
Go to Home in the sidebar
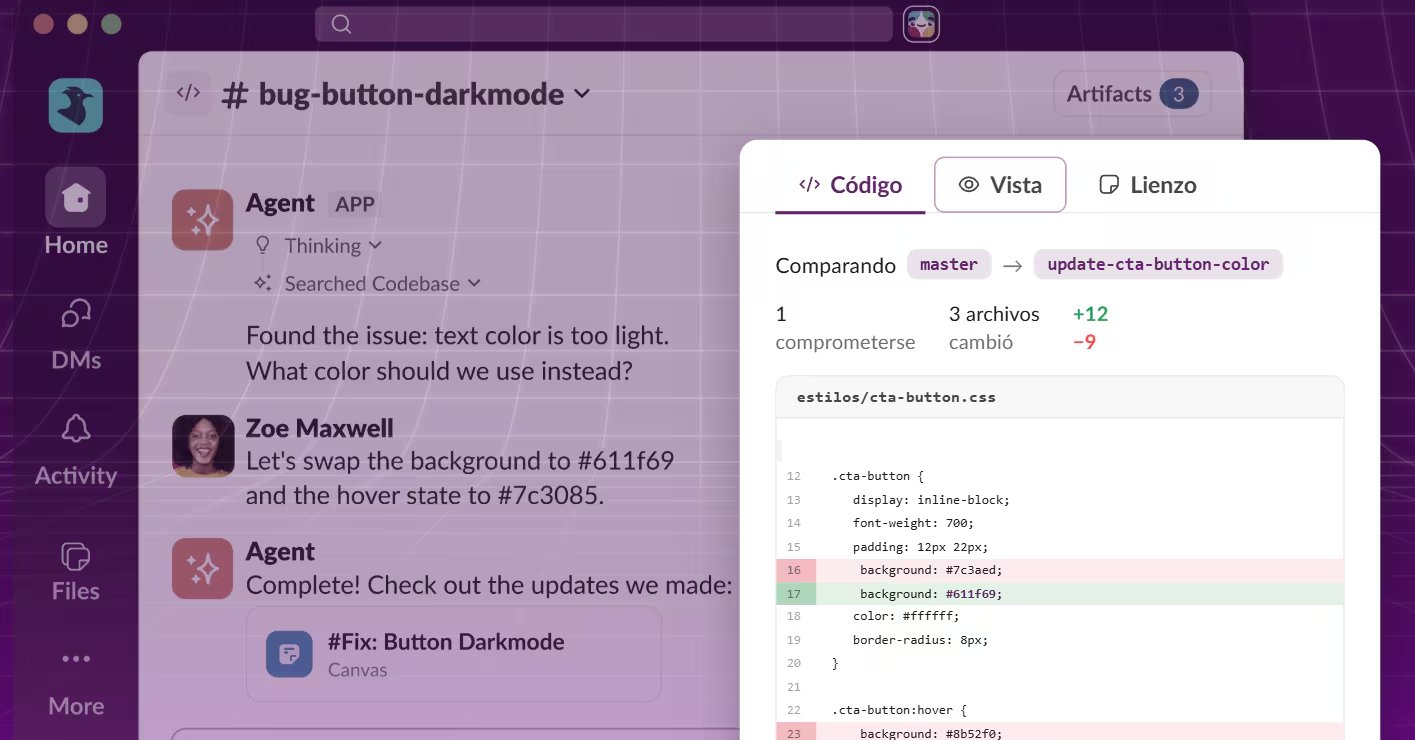(76, 213)
